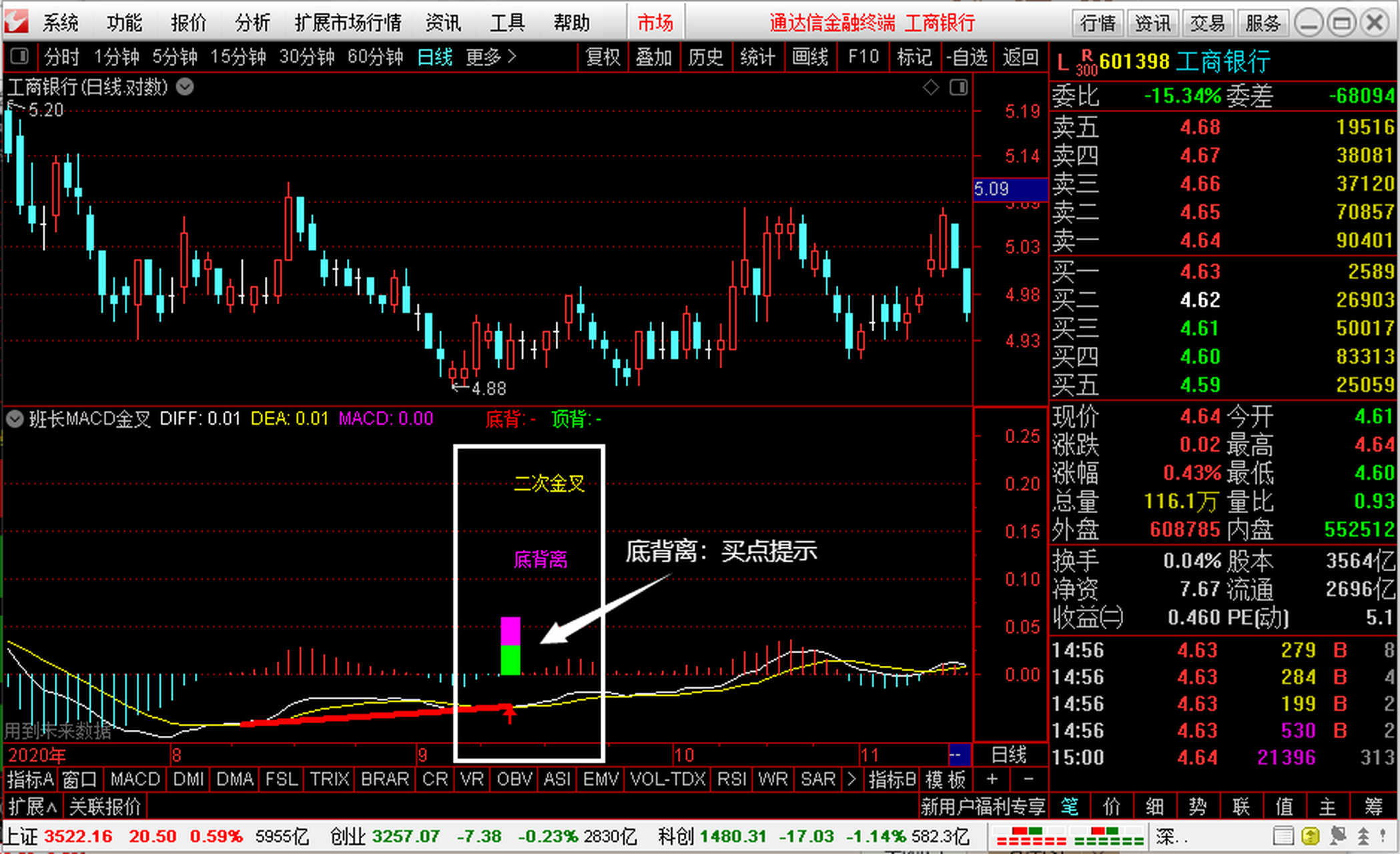Toggle the right panel icon beside the diamond
The height and width of the screenshot is (854, 1400).
click(x=958, y=87)
